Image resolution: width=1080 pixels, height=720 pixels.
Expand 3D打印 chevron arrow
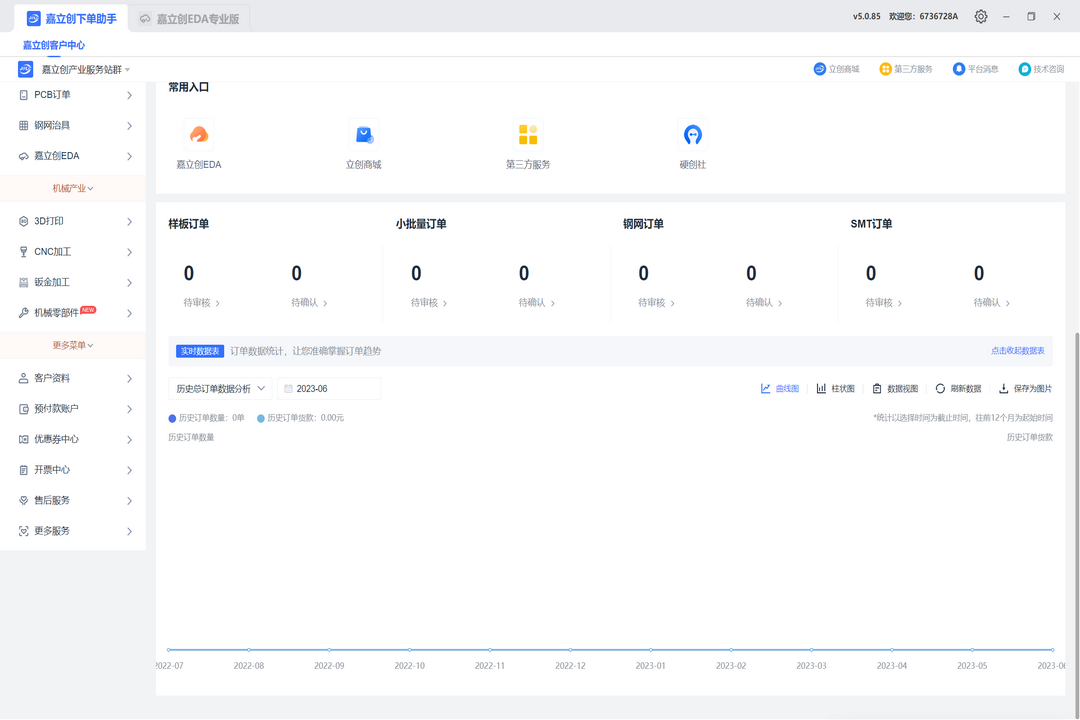click(x=129, y=221)
